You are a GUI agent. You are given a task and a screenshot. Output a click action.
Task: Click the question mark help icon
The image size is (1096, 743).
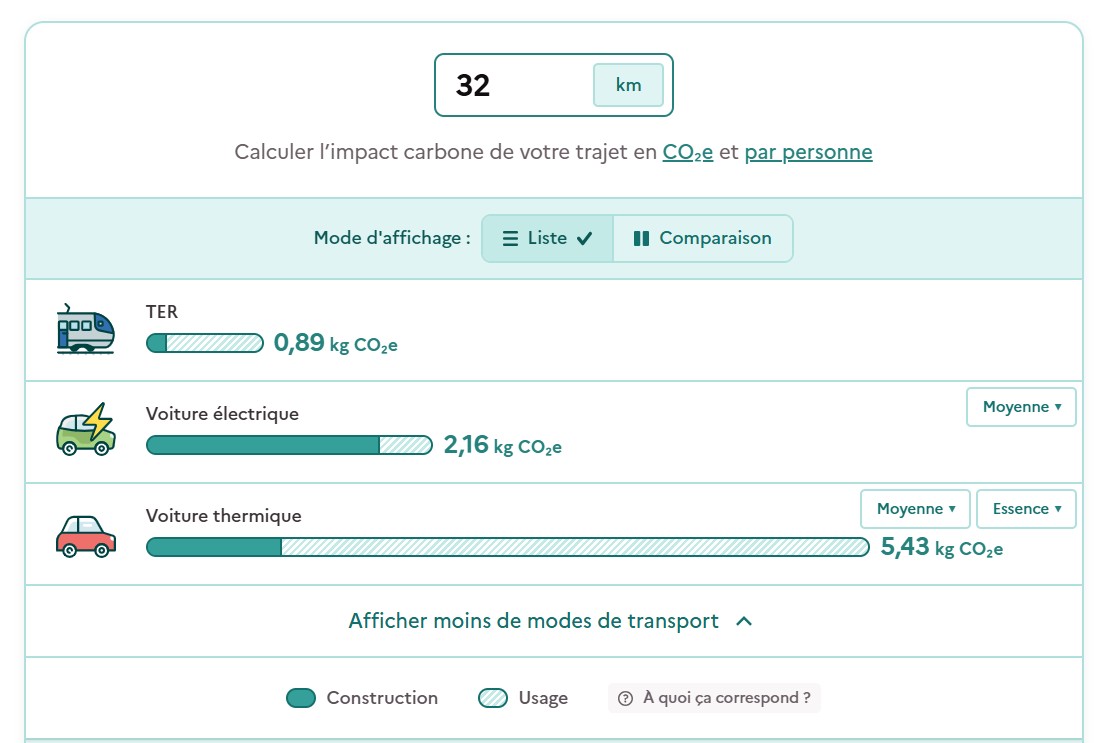pyautogui.click(x=626, y=698)
